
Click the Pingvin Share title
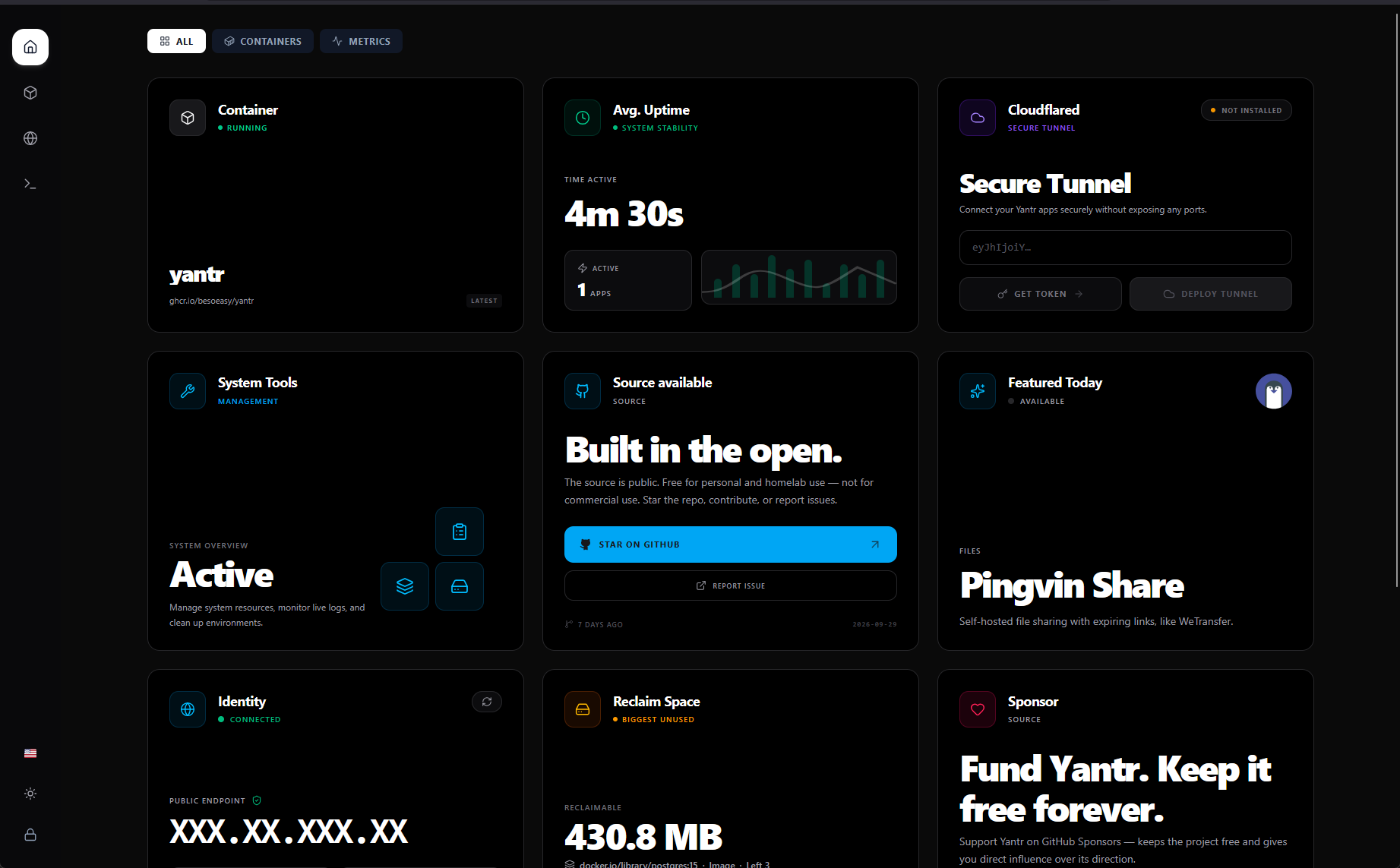pyautogui.click(x=1072, y=586)
